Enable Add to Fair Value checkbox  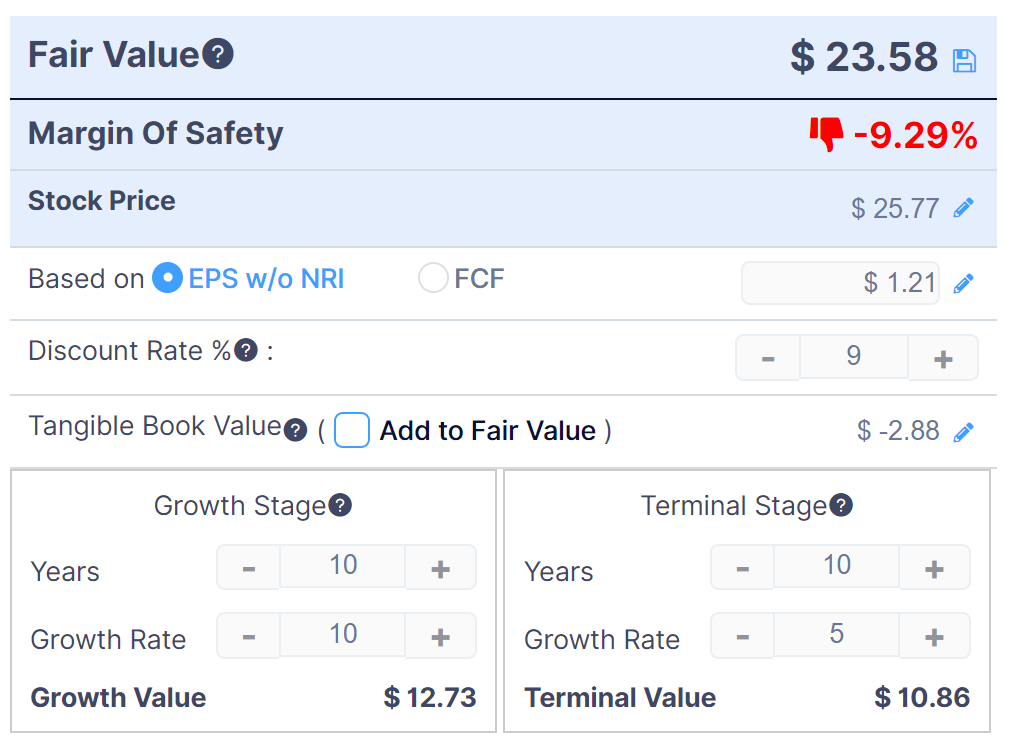(x=352, y=429)
